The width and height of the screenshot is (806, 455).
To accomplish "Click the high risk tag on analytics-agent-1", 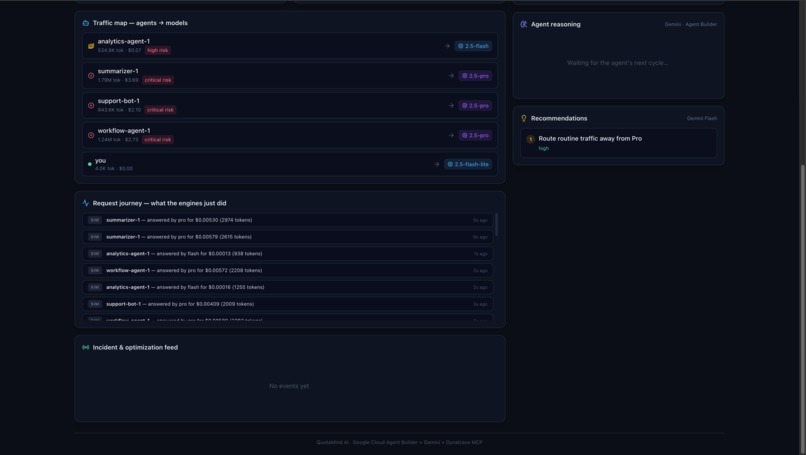I will pos(157,50).
